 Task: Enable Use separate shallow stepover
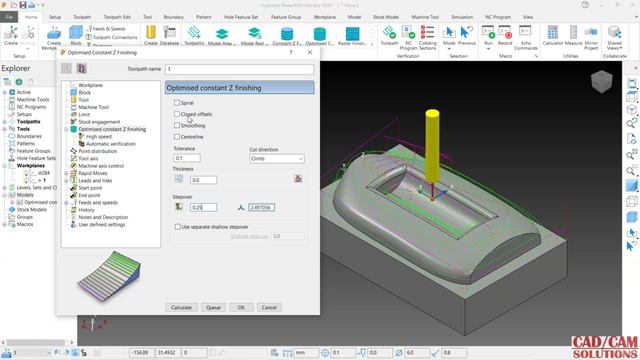click(x=178, y=227)
